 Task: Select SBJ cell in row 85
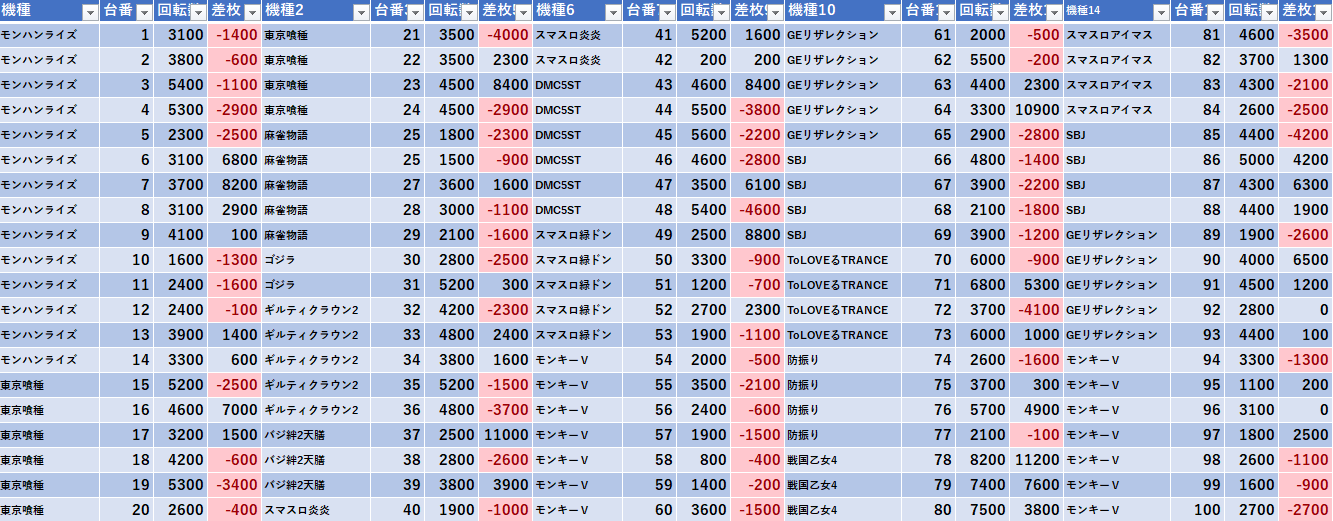[1117, 135]
